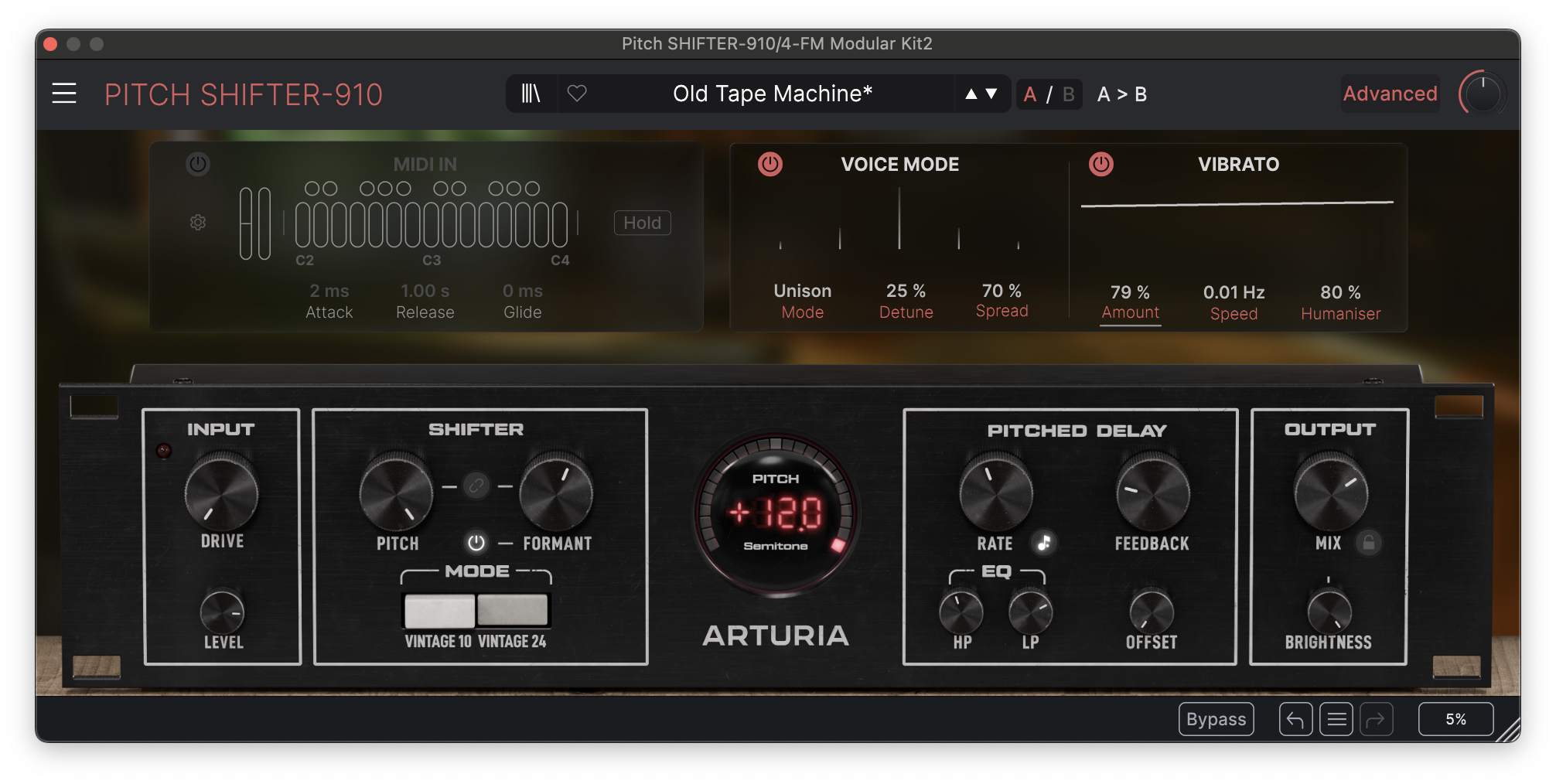Click the link icon between Pitch and Formant

(476, 486)
